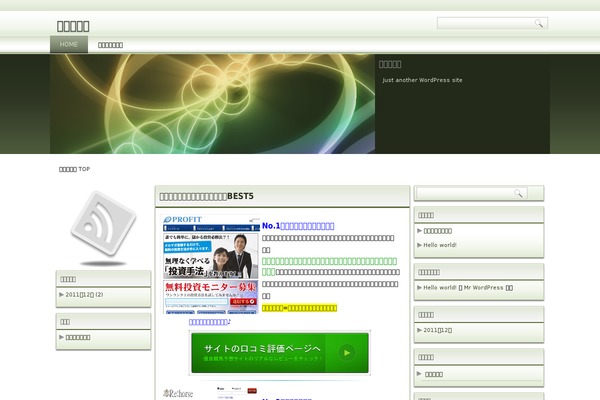
Task: Open the navigation item next to HOME
Action: tap(110, 45)
